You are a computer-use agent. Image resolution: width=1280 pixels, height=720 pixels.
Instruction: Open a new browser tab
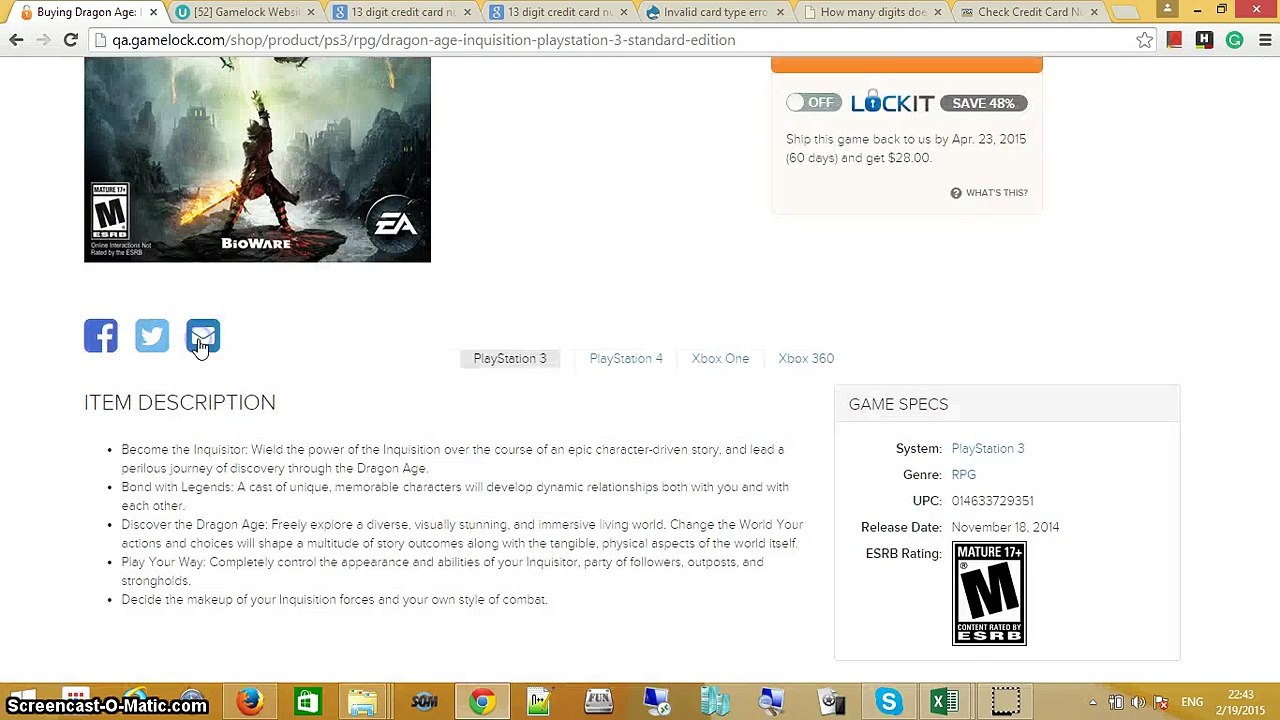pyautogui.click(x=1125, y=12)
